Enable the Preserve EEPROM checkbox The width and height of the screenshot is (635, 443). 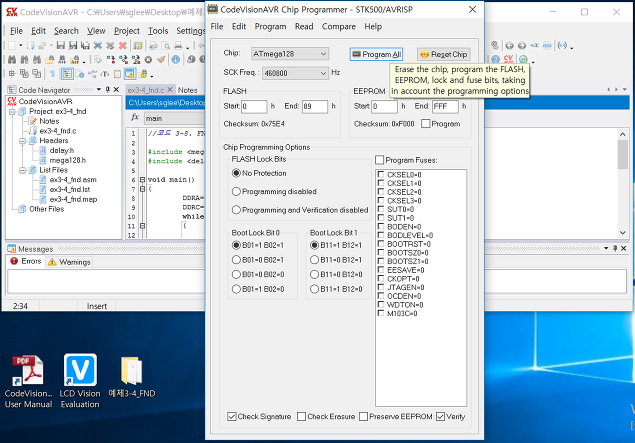(363, 416)
